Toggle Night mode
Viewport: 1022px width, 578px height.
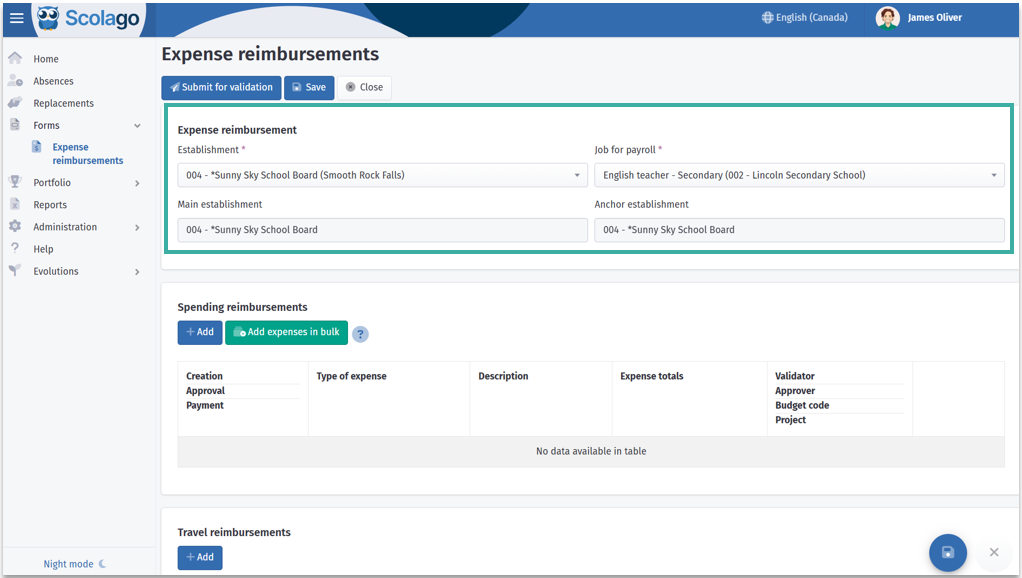(74, 564)
